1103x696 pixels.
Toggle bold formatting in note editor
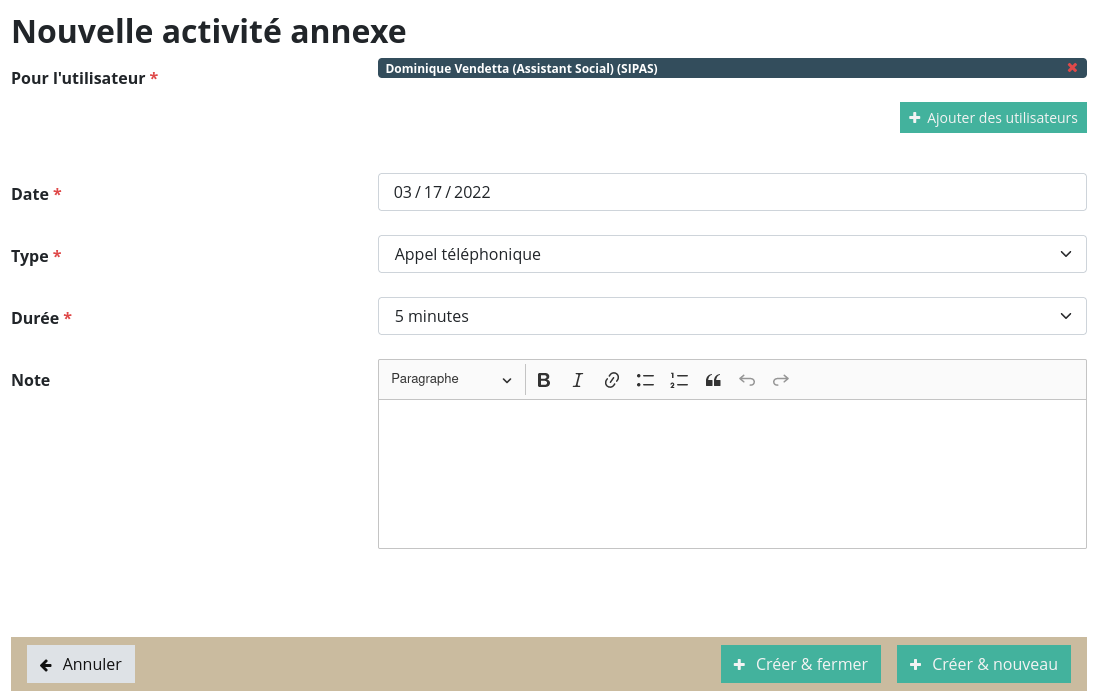click(544, 380)
